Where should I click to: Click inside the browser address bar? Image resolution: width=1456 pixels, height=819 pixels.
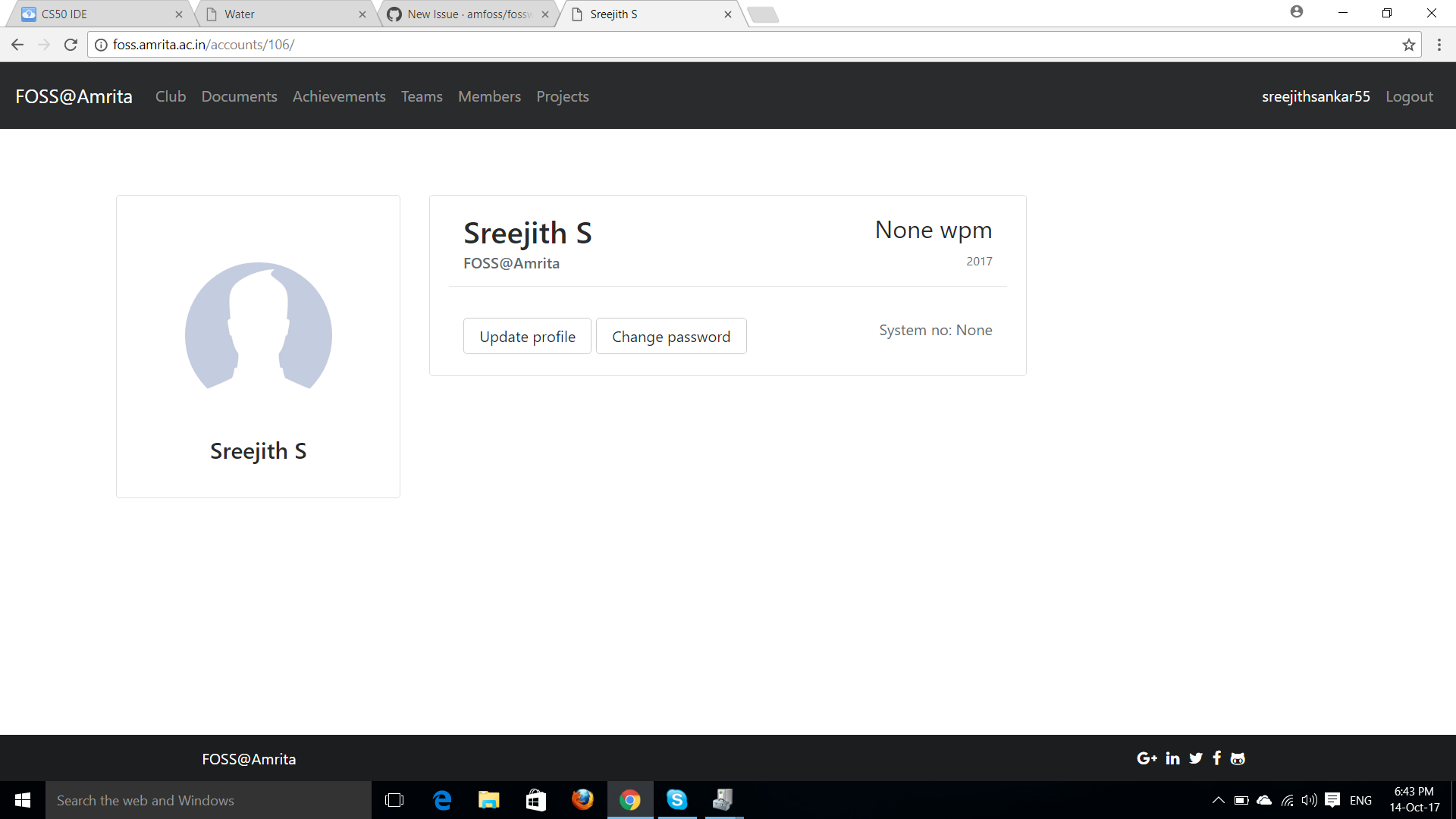(455, 45)
